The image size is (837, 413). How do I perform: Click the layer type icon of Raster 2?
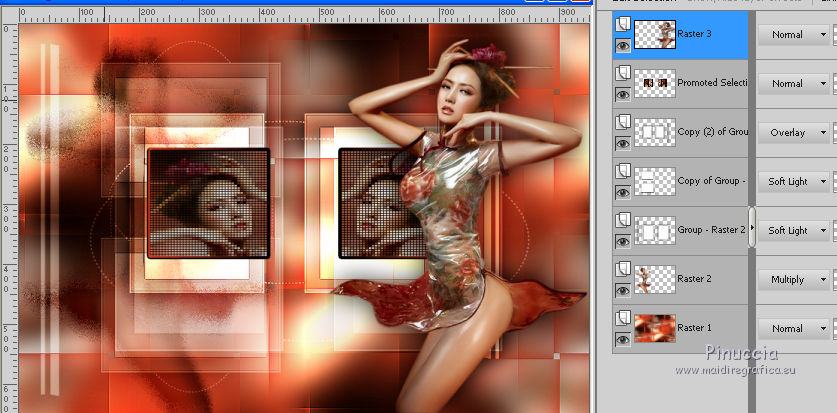[623, 269]
